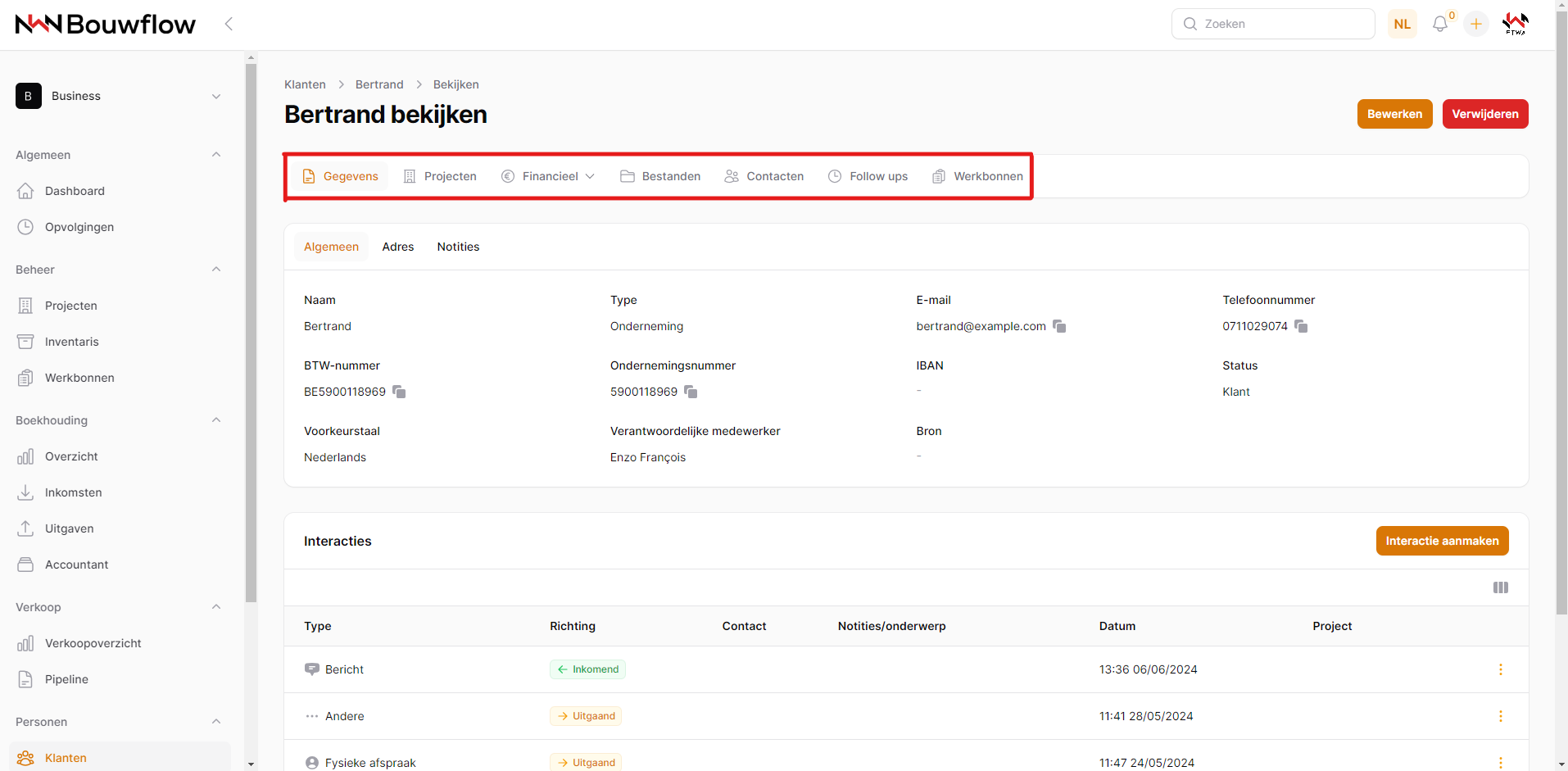
Task: Collapse the sidebar with the arrow
Action: point(229,25)
